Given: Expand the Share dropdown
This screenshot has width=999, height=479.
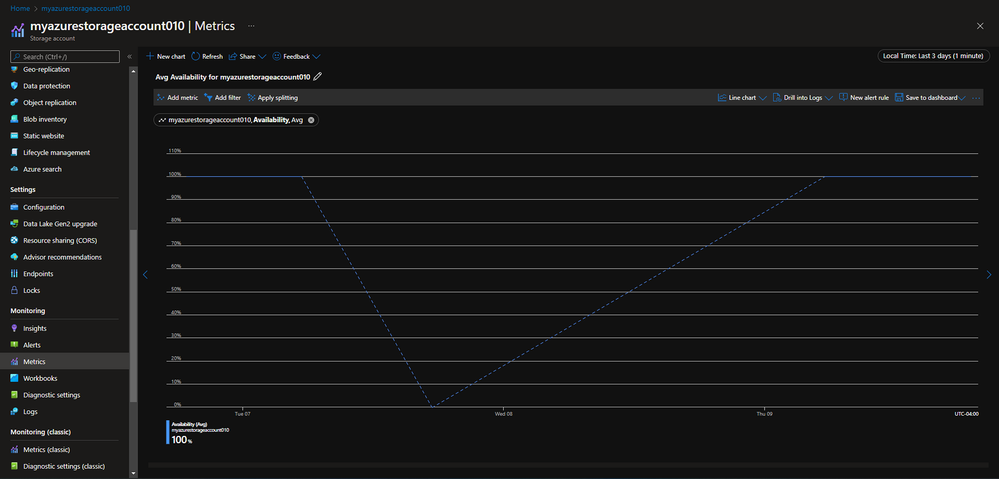Looking at the screenshot, I should click(262, 57).
